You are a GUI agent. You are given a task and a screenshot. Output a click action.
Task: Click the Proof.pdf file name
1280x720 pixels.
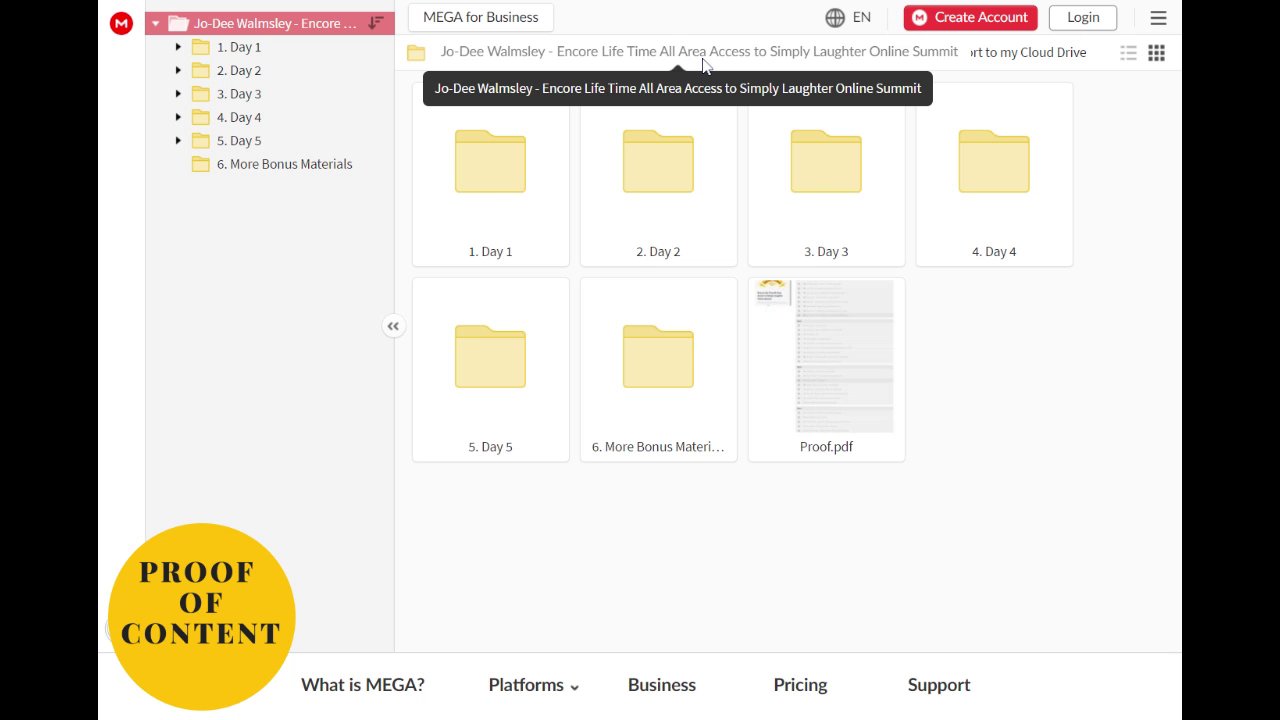[827, 447]
